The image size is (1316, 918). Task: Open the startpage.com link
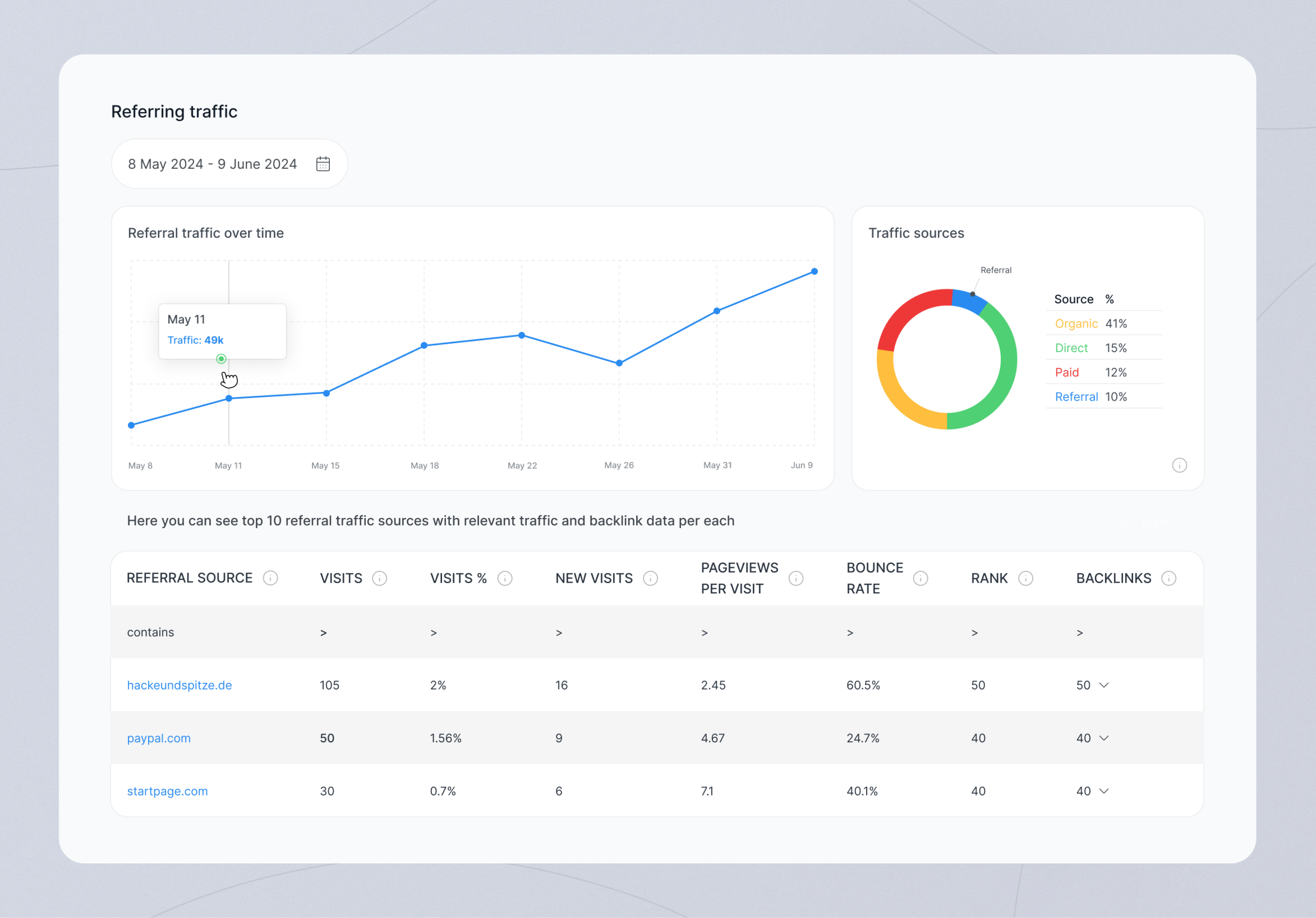click(168, 791)
